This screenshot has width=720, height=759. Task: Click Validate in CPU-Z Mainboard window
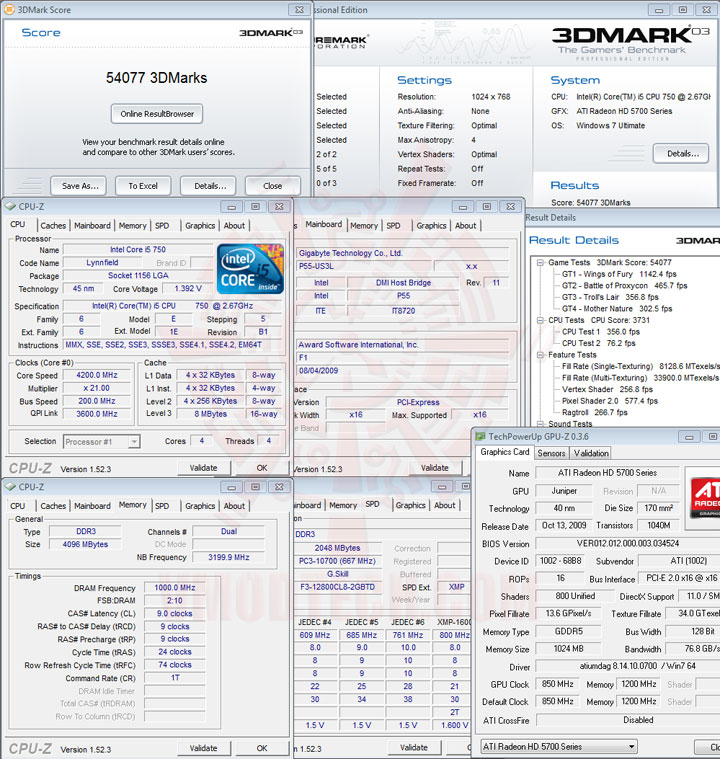[434, 468]
